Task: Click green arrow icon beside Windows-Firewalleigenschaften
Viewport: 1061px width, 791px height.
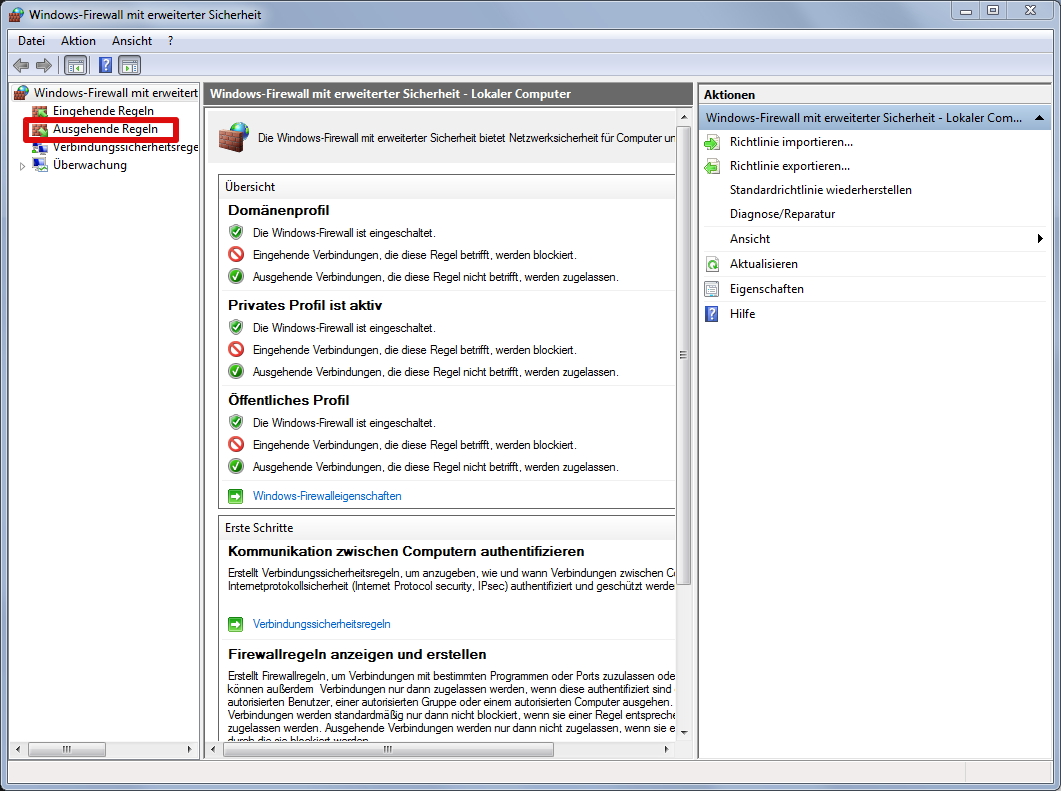Action: 235,497
